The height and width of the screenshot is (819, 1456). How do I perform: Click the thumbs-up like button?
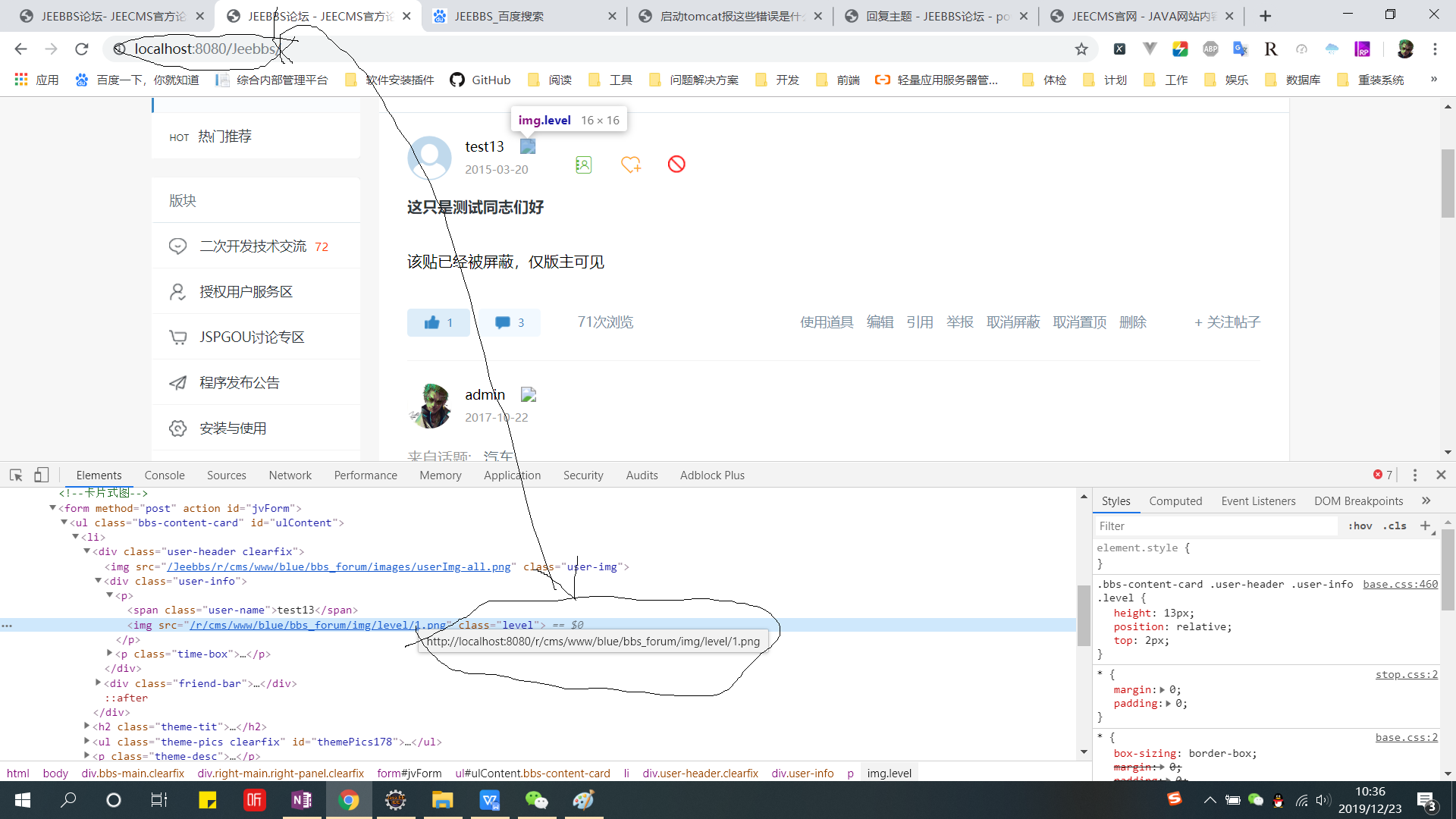coord(438,322)
